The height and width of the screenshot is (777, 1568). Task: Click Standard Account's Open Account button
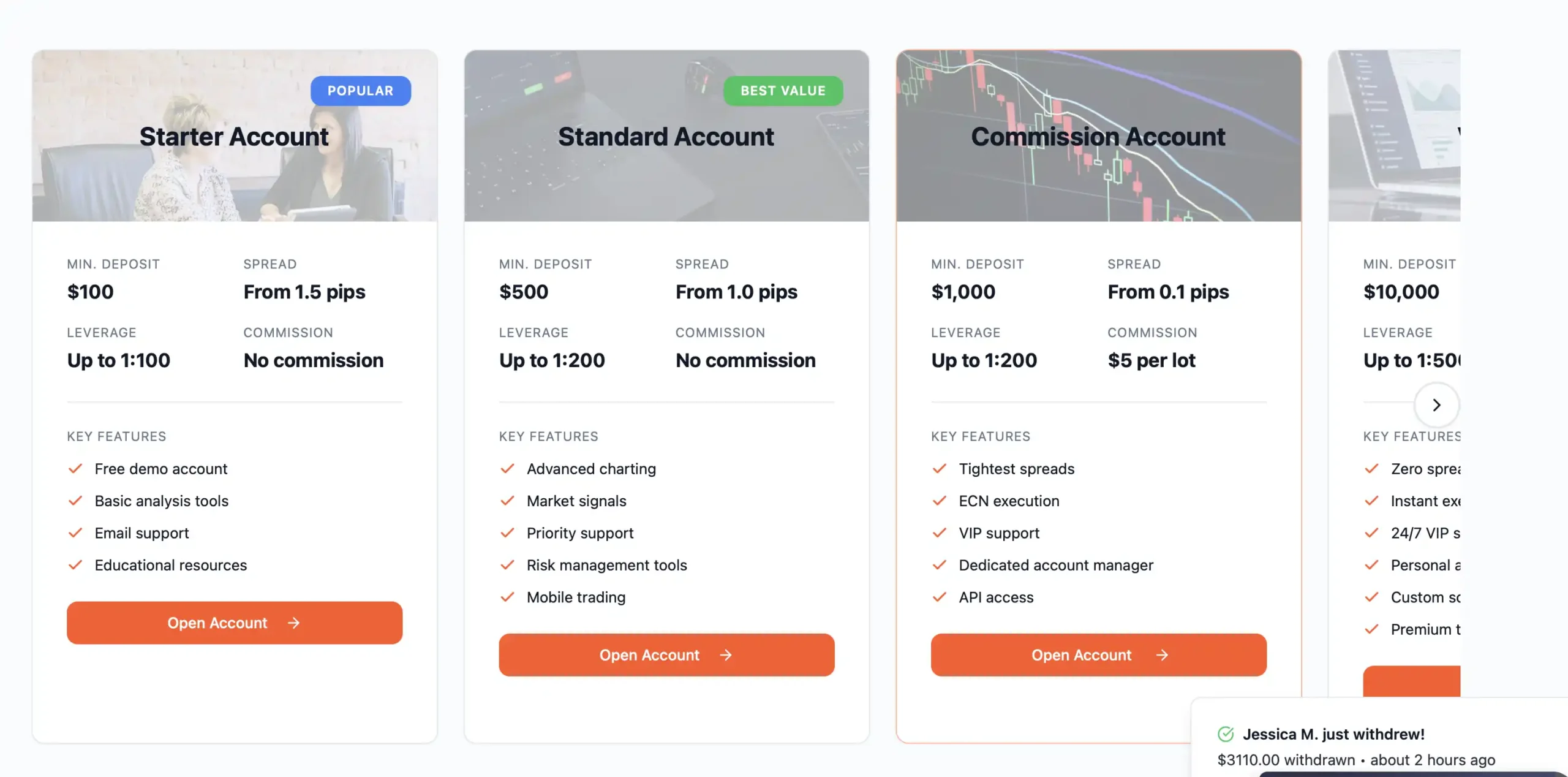pos(666,654)
